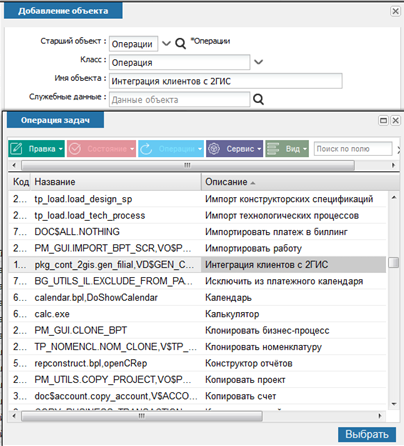The width and height of the screenshot is (404, 446).
Task: Click description Календарь
Action: coord(228,297)
